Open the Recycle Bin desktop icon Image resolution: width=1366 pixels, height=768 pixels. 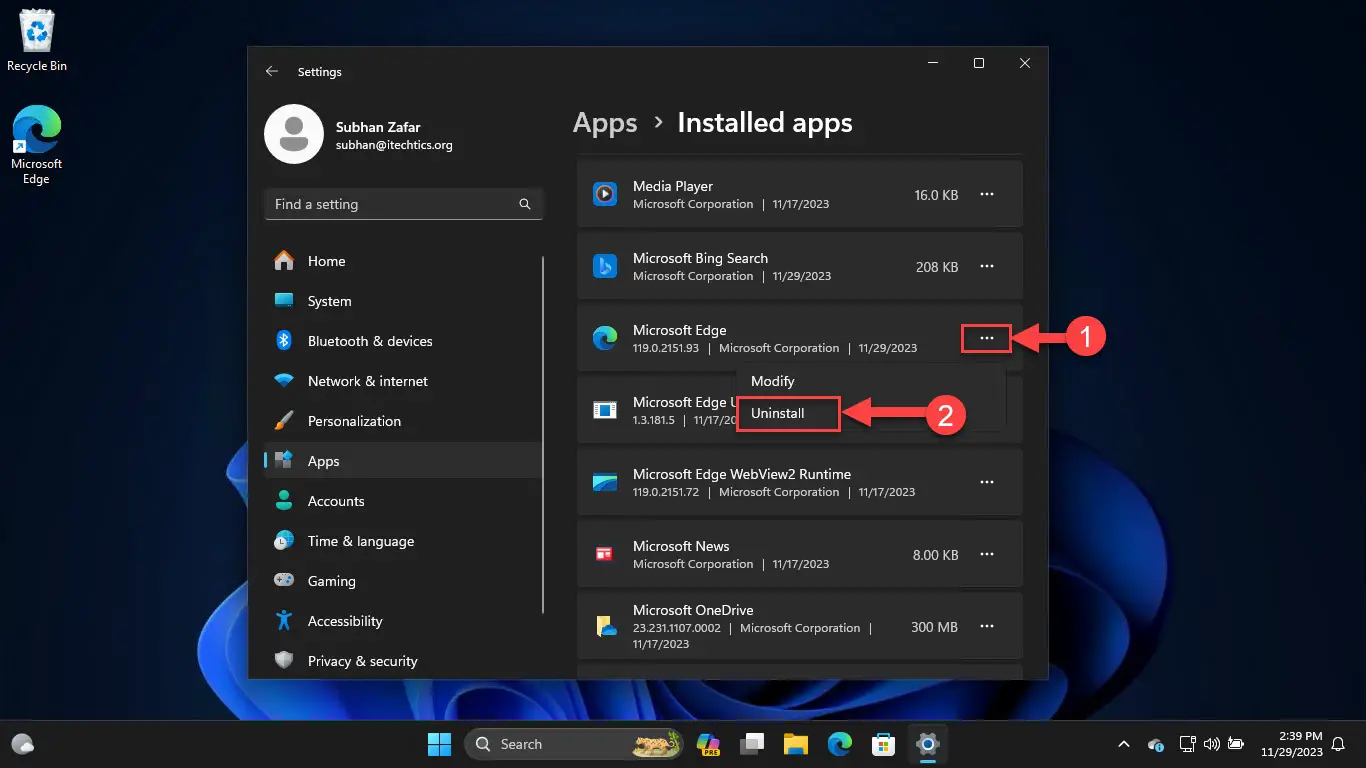[x=37, y=41]
